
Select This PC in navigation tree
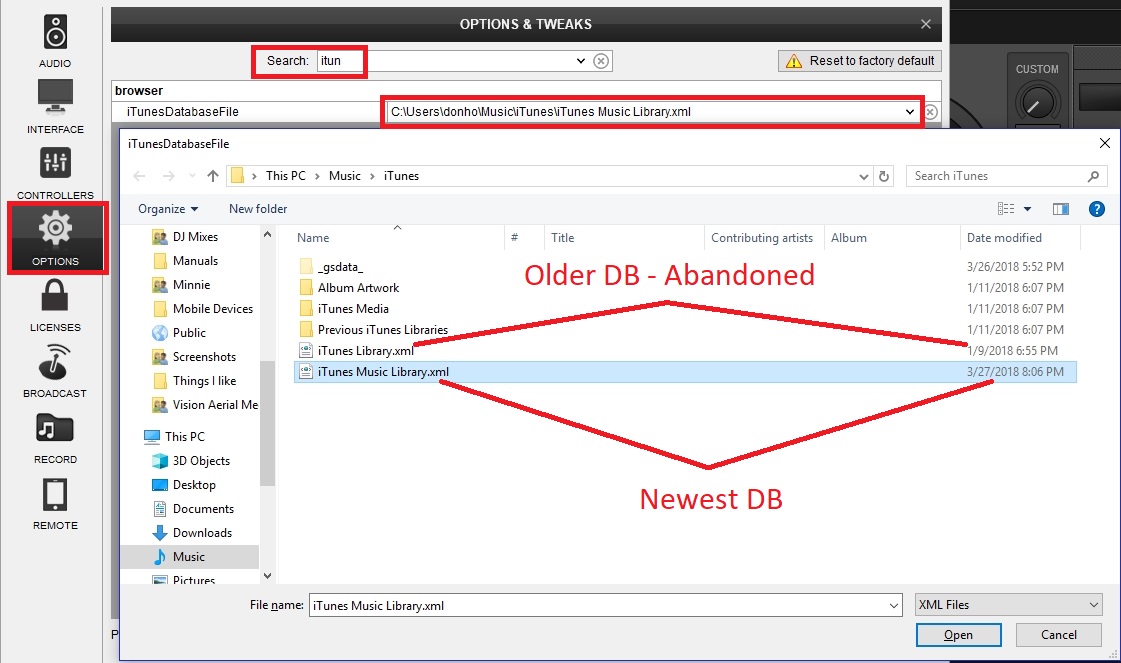[184, 437]
